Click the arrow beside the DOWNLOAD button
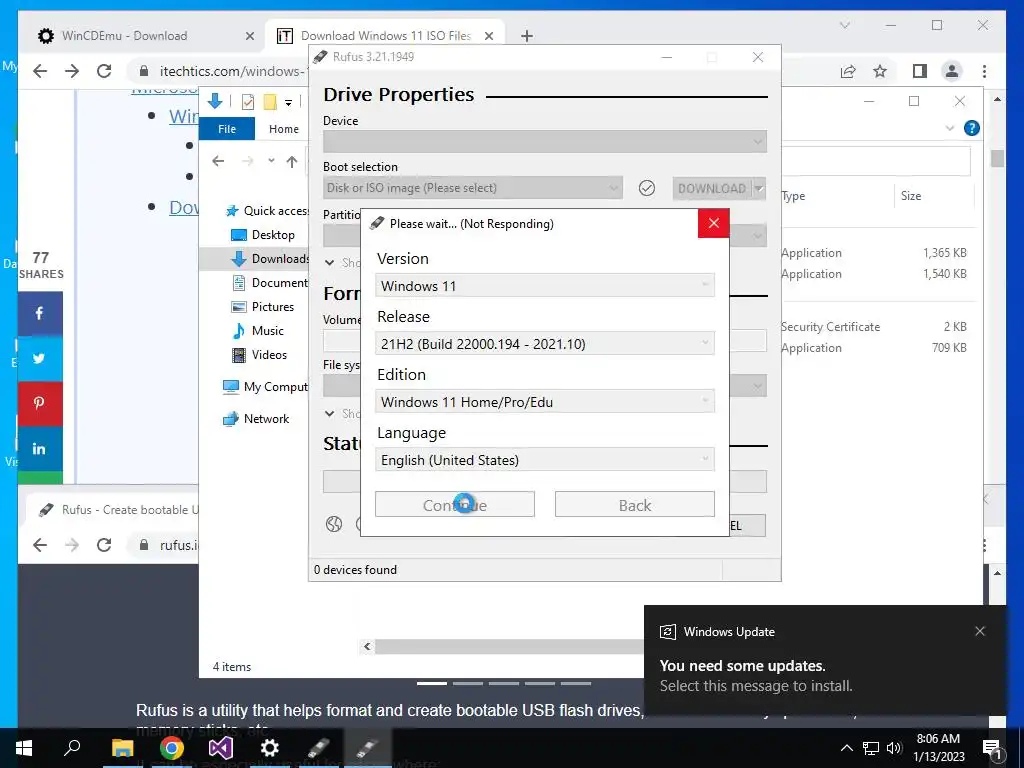The image size is (1024, 768). pos(759,188)
